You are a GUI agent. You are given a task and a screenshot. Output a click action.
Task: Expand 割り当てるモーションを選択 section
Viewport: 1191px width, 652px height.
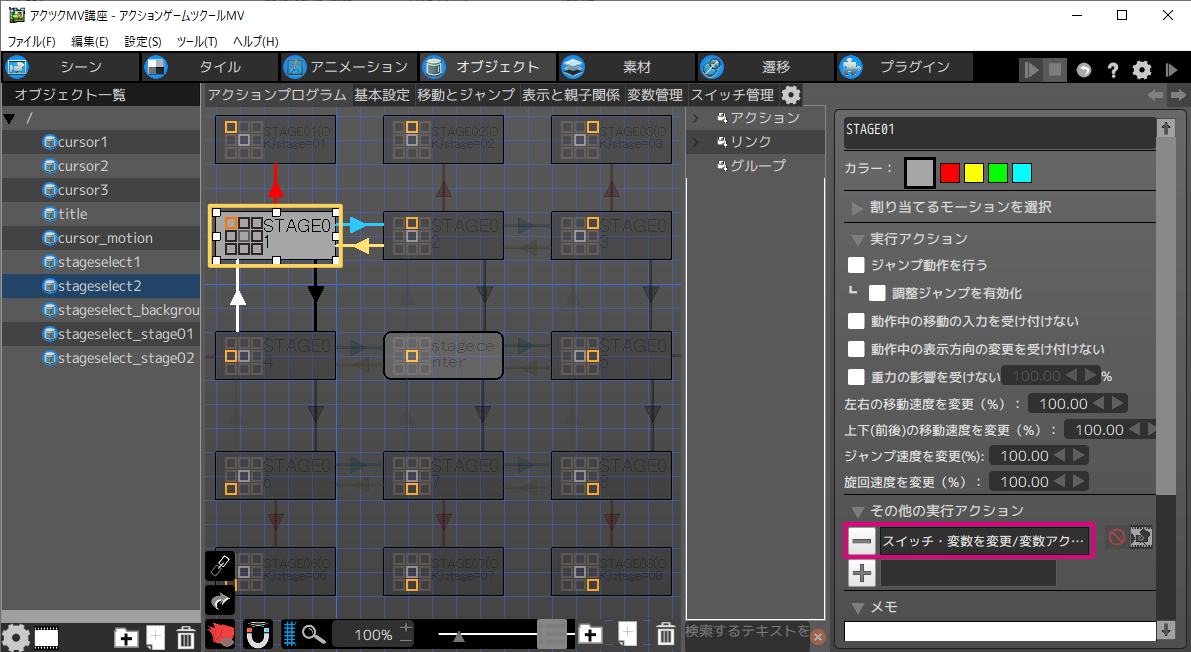point(857,208)
